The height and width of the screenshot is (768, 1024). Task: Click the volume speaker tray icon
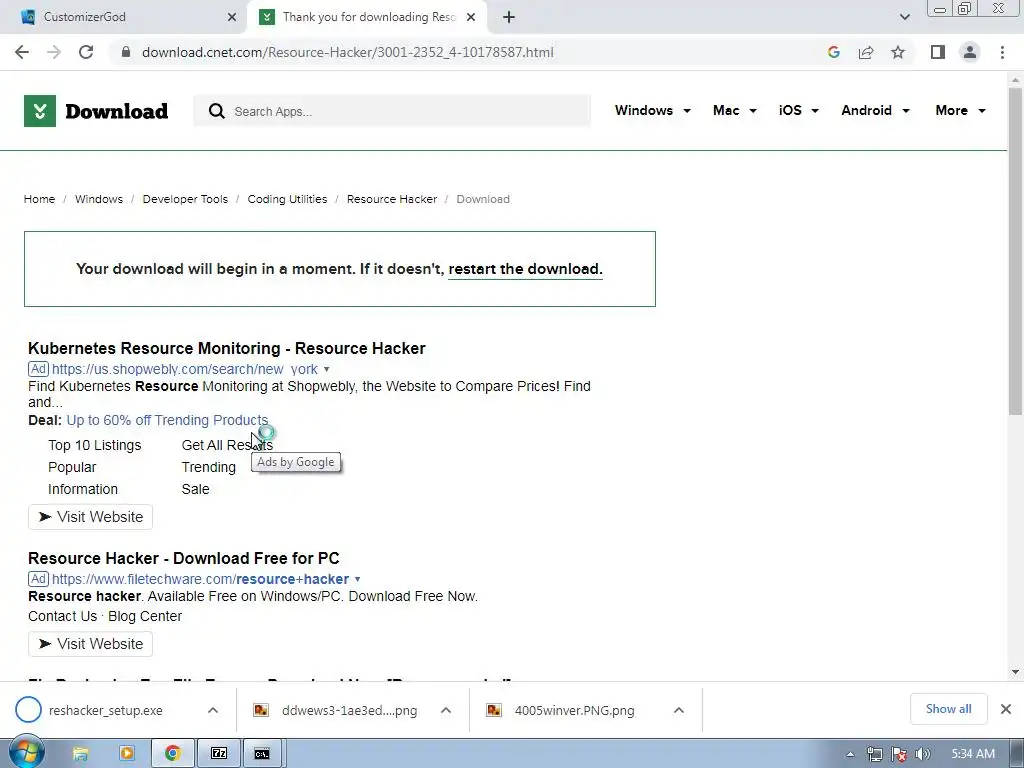pyautogui.click(x=922, y=754)
